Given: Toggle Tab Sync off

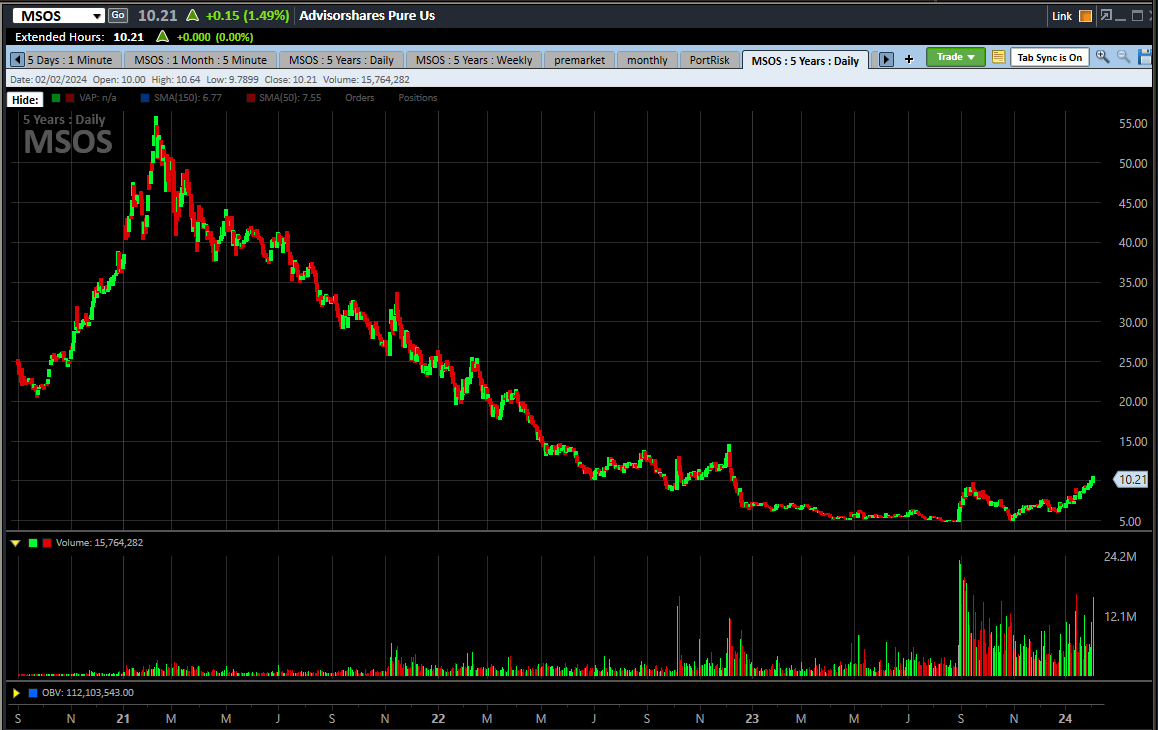Looking at the screenshot, I should [1050, 57].
